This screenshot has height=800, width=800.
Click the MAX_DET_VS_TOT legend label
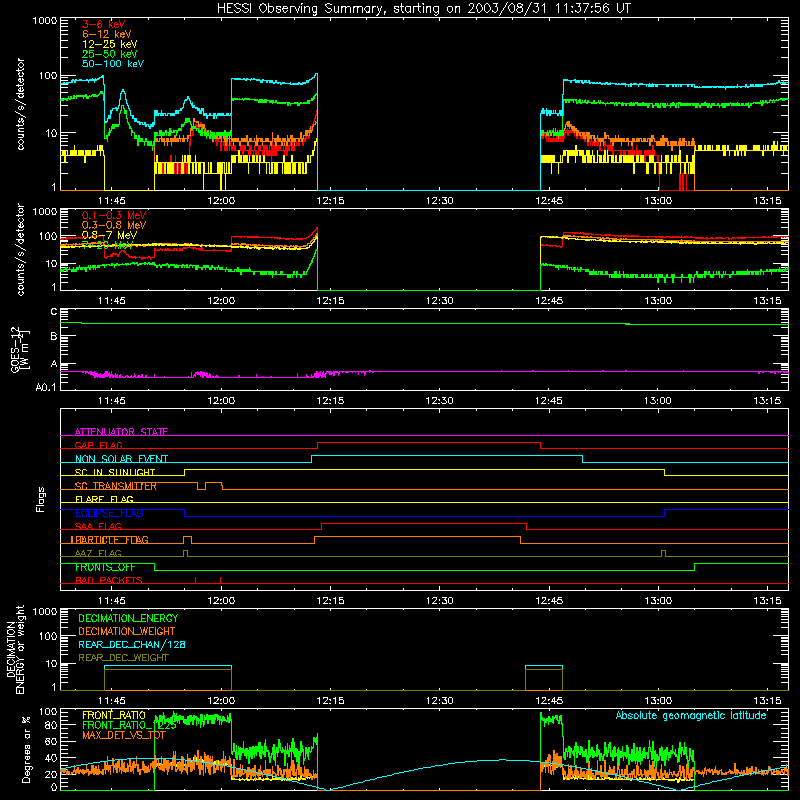pos(124,735)
